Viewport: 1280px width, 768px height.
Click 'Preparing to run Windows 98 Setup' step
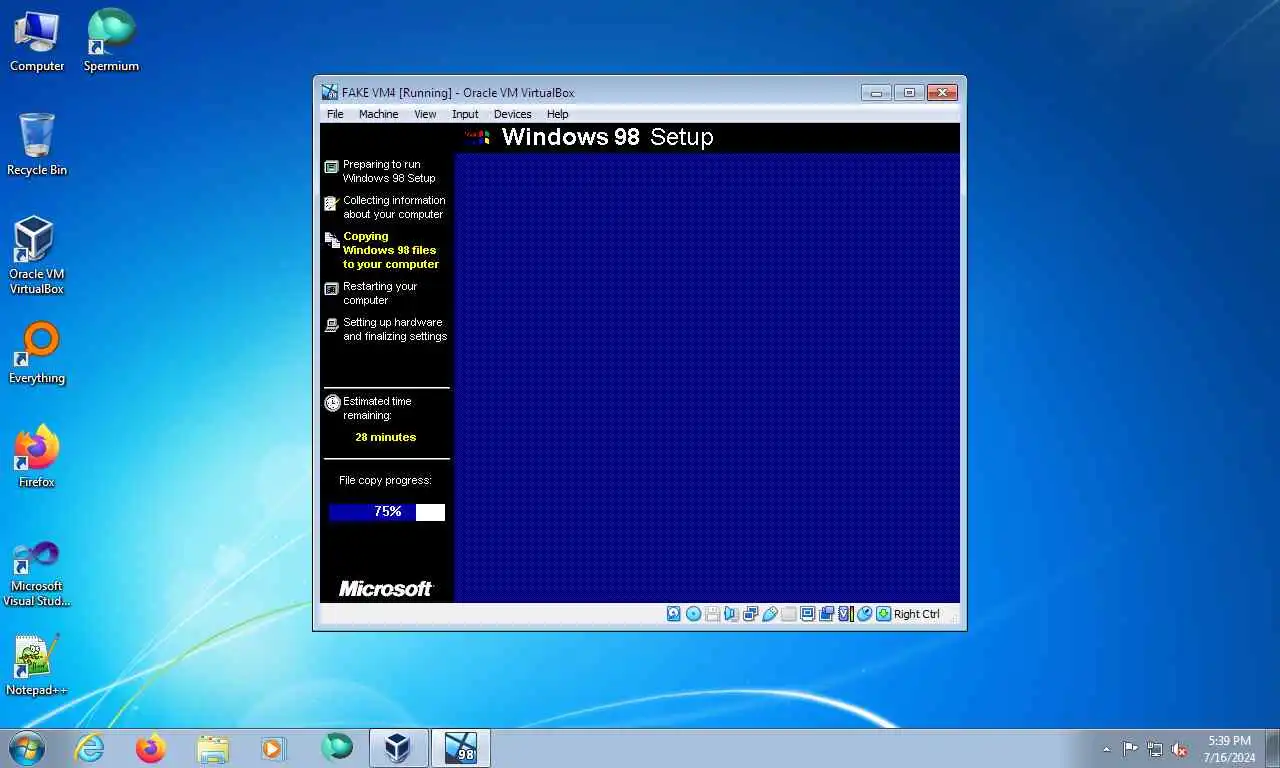tap(389, 171)
